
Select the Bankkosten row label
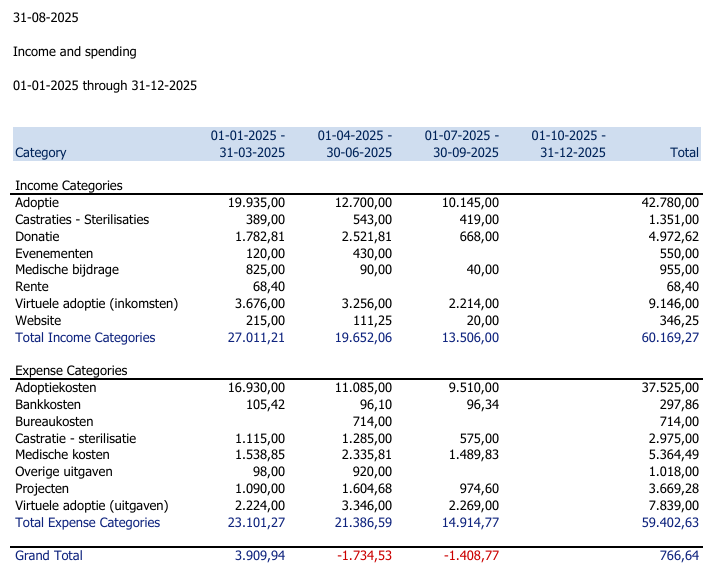[x=48, y=404]
